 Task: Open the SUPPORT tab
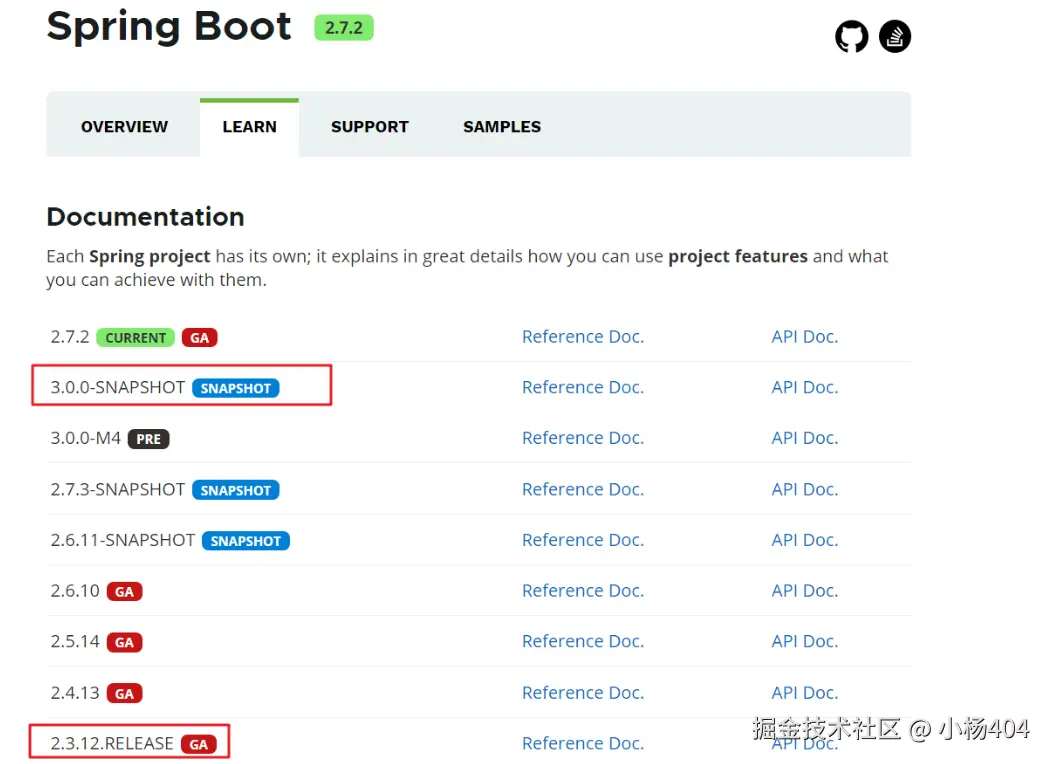point(369,127)
